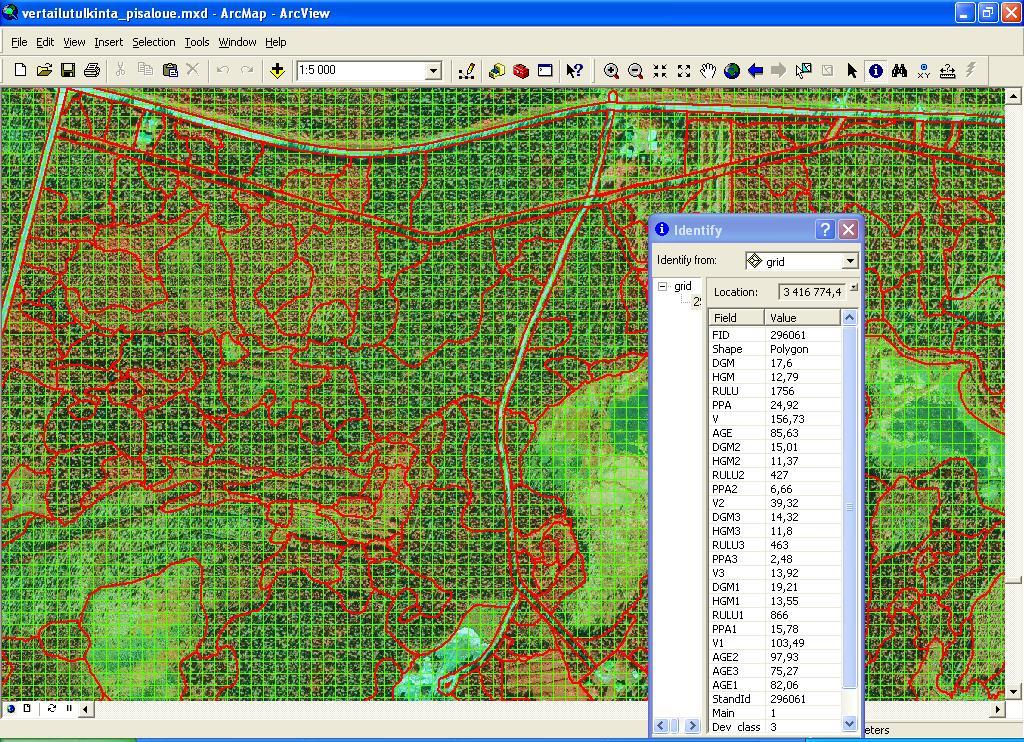Click the Identify list scroll up arrow

[850, 317]
